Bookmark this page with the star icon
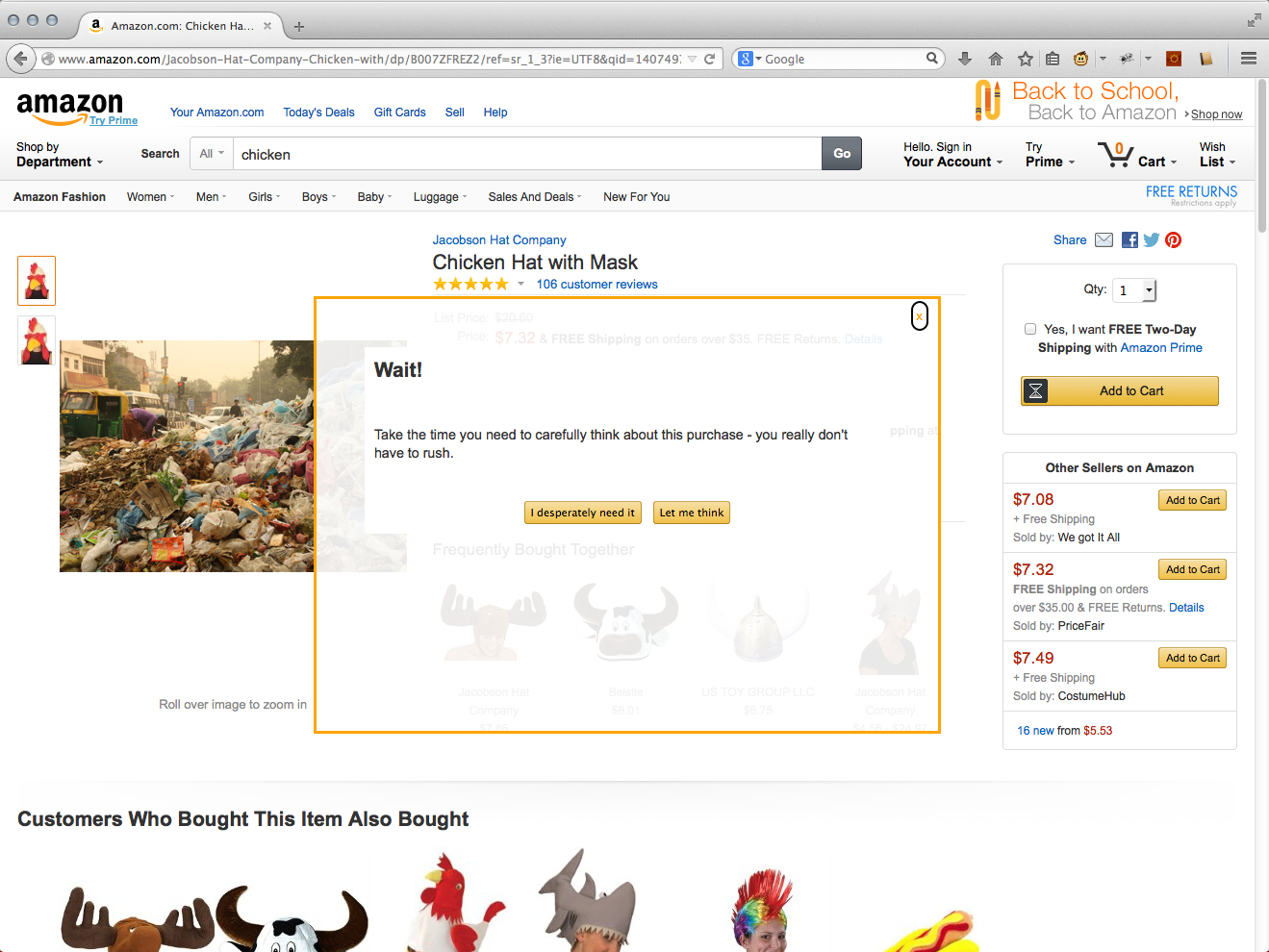Image resolution: width=1269 pixels, height=952 pixels. (1026, 59)
